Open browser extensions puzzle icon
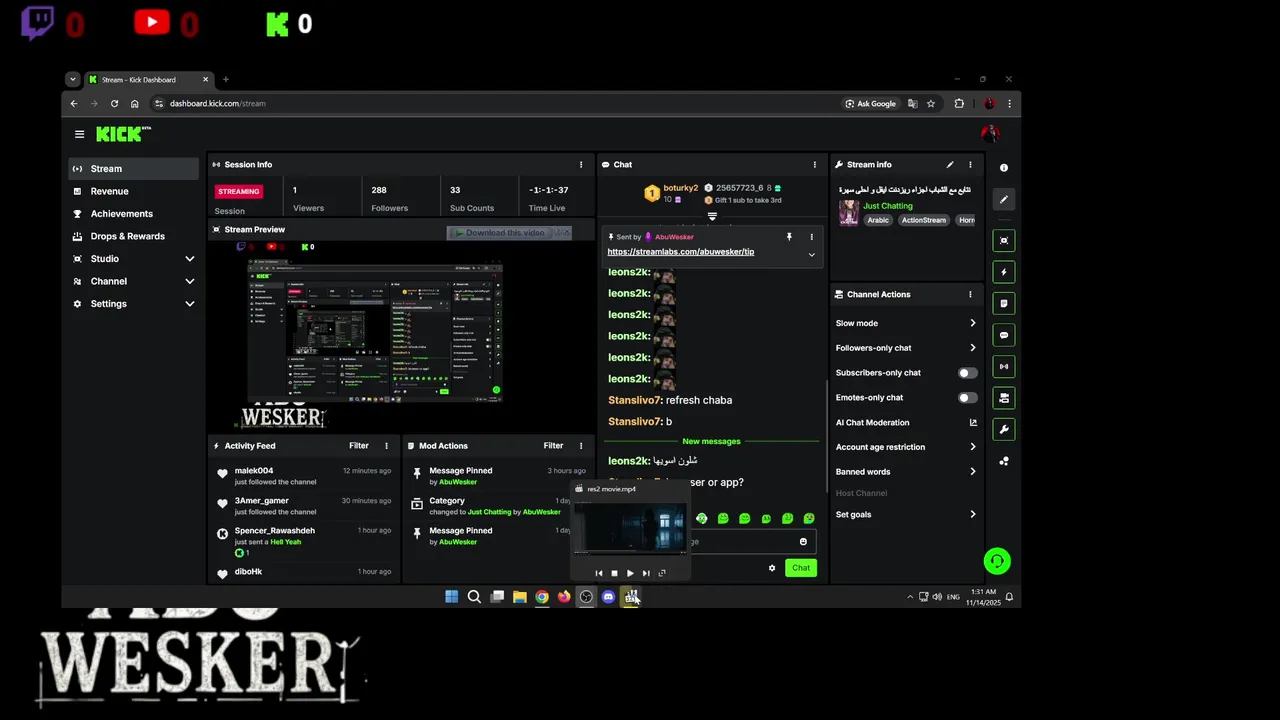The width and height of the screenshot is (1280, 720). click(x=959, y=104)
